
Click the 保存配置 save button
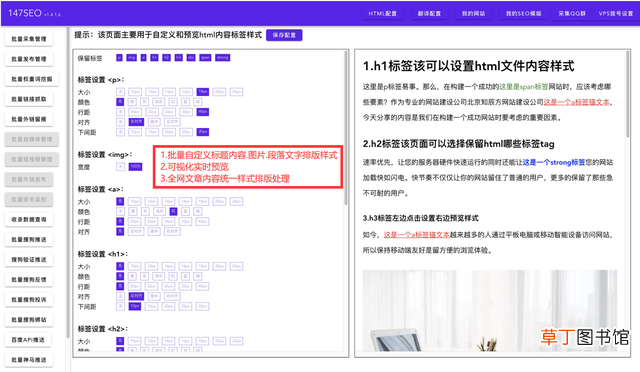click(x=284, y=35)
